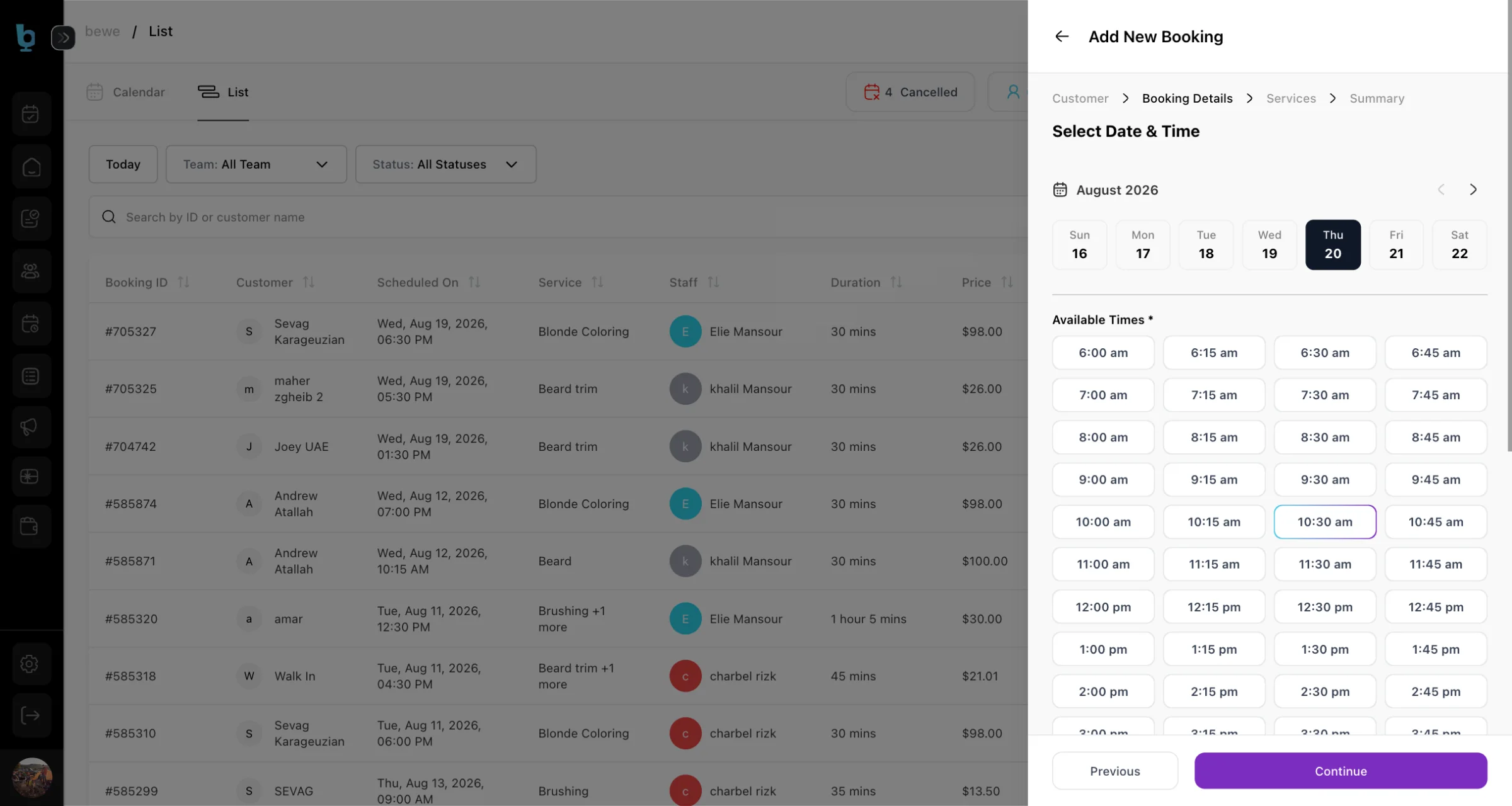This screenshot has width=1512, height=806.
Task: Select Fri 21 date
Action: [x=1396, y=244]
